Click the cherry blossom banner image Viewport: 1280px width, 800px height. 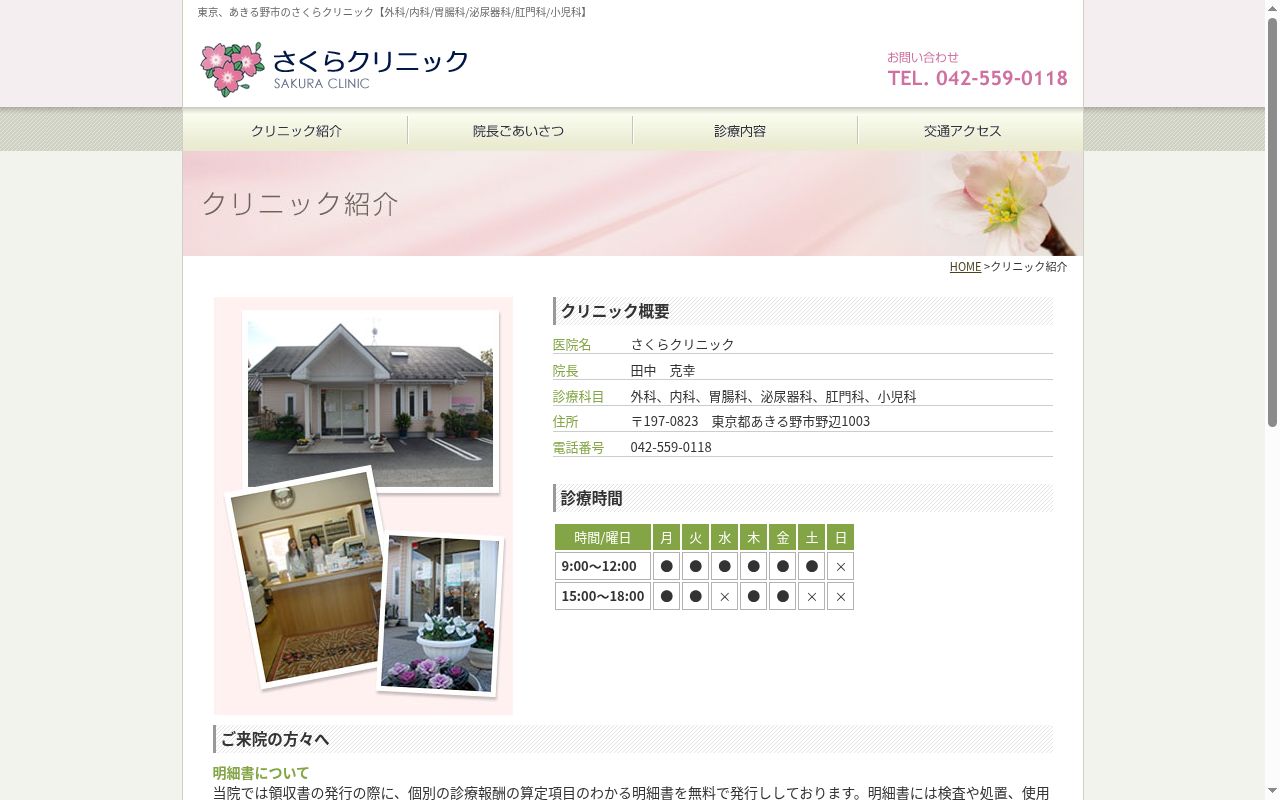(x=633, y=204)
